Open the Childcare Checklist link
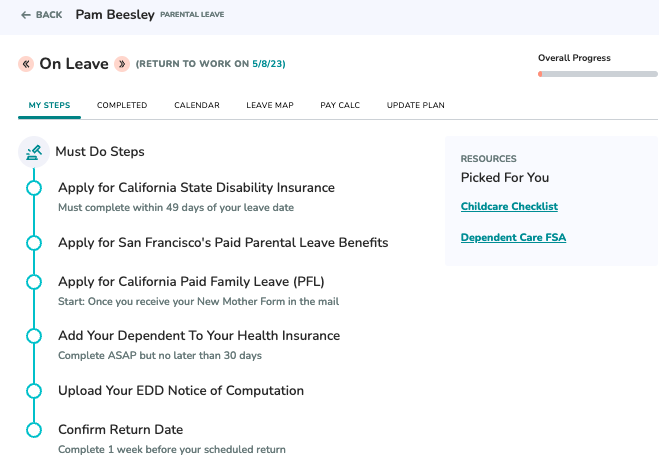The height and width of the screenshot is (460, 659). [x=509, y=206]
